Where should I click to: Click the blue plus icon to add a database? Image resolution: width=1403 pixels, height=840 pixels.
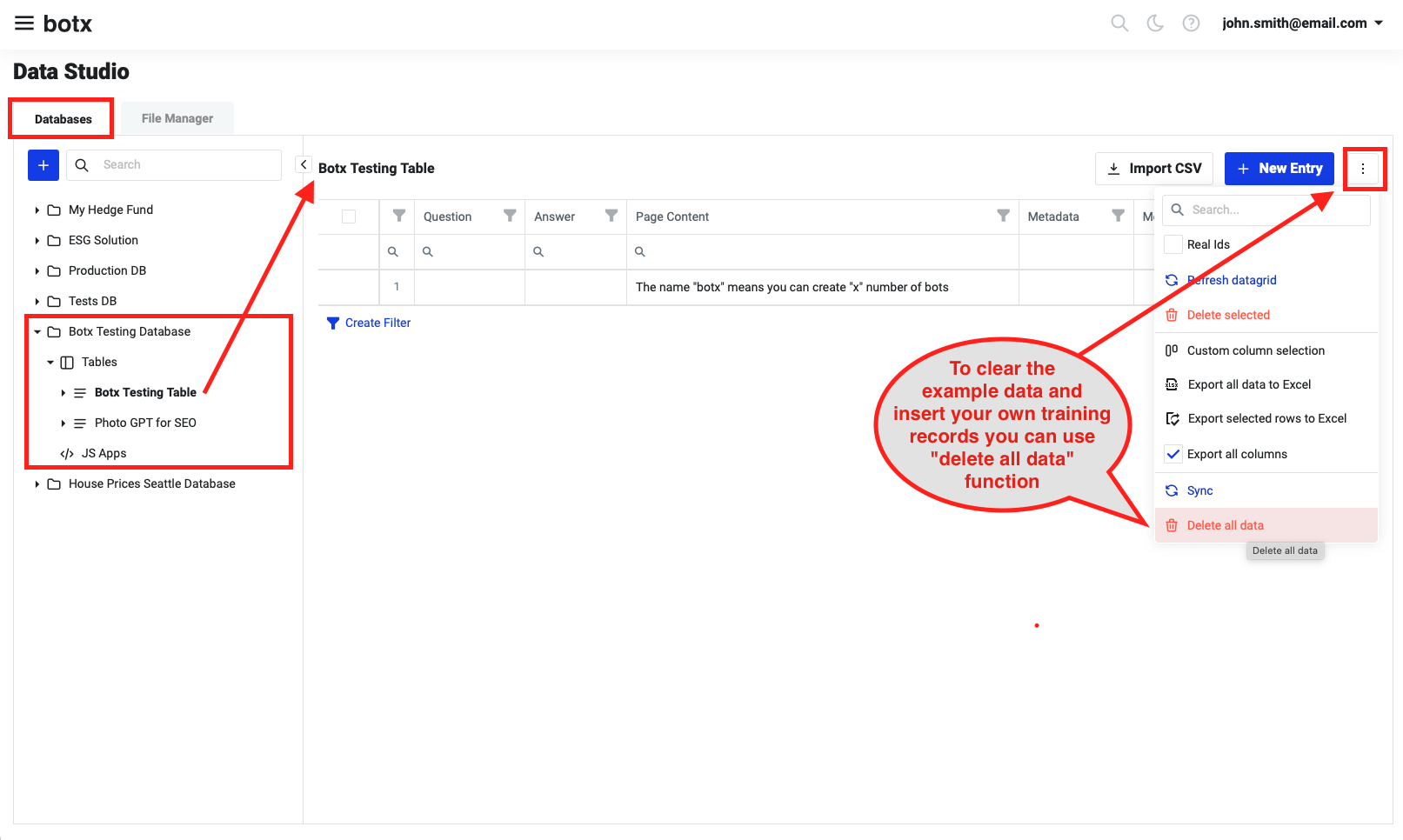(43, 164)
